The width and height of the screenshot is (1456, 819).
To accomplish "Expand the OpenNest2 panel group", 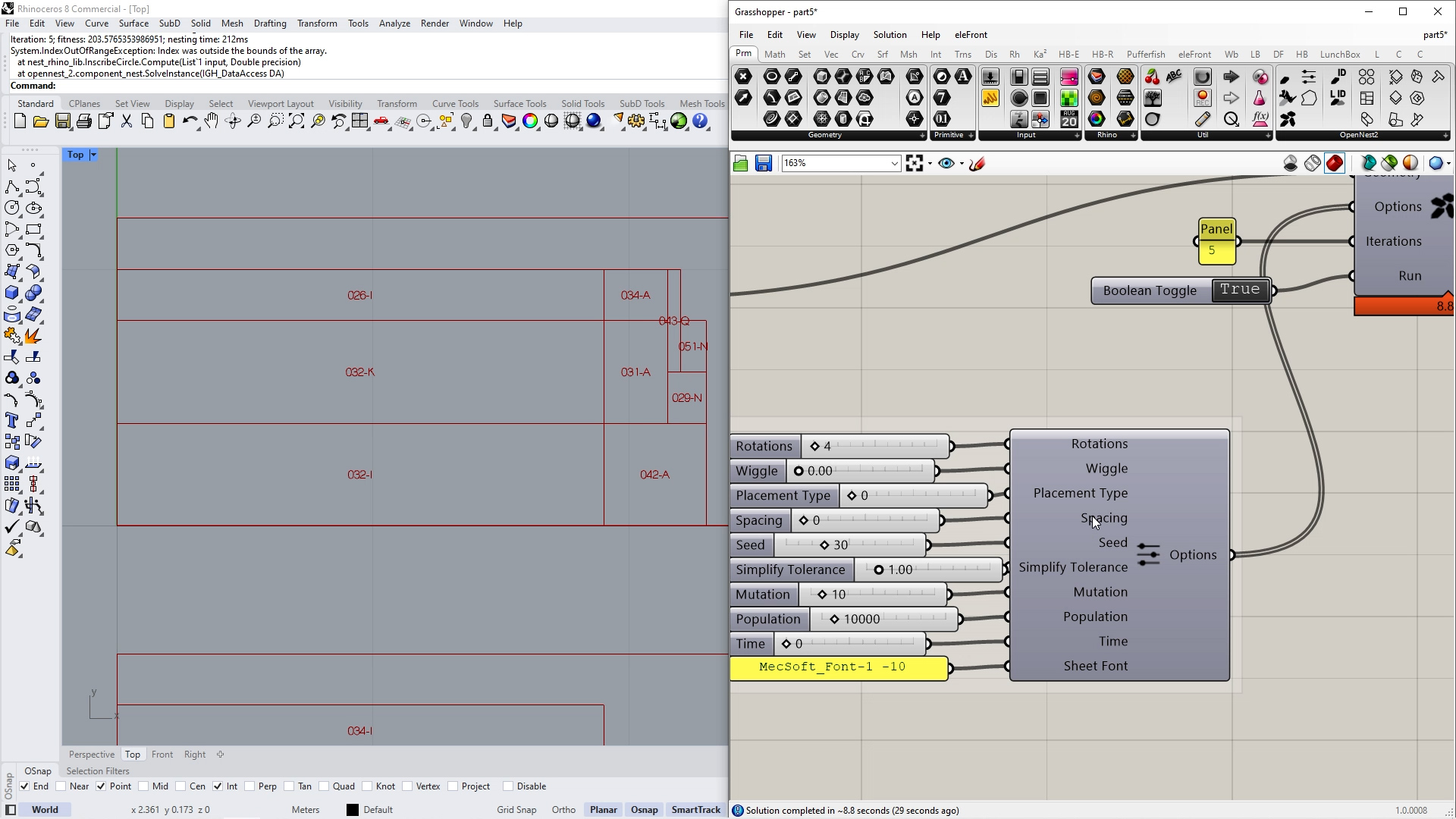I will [1445, 136].
